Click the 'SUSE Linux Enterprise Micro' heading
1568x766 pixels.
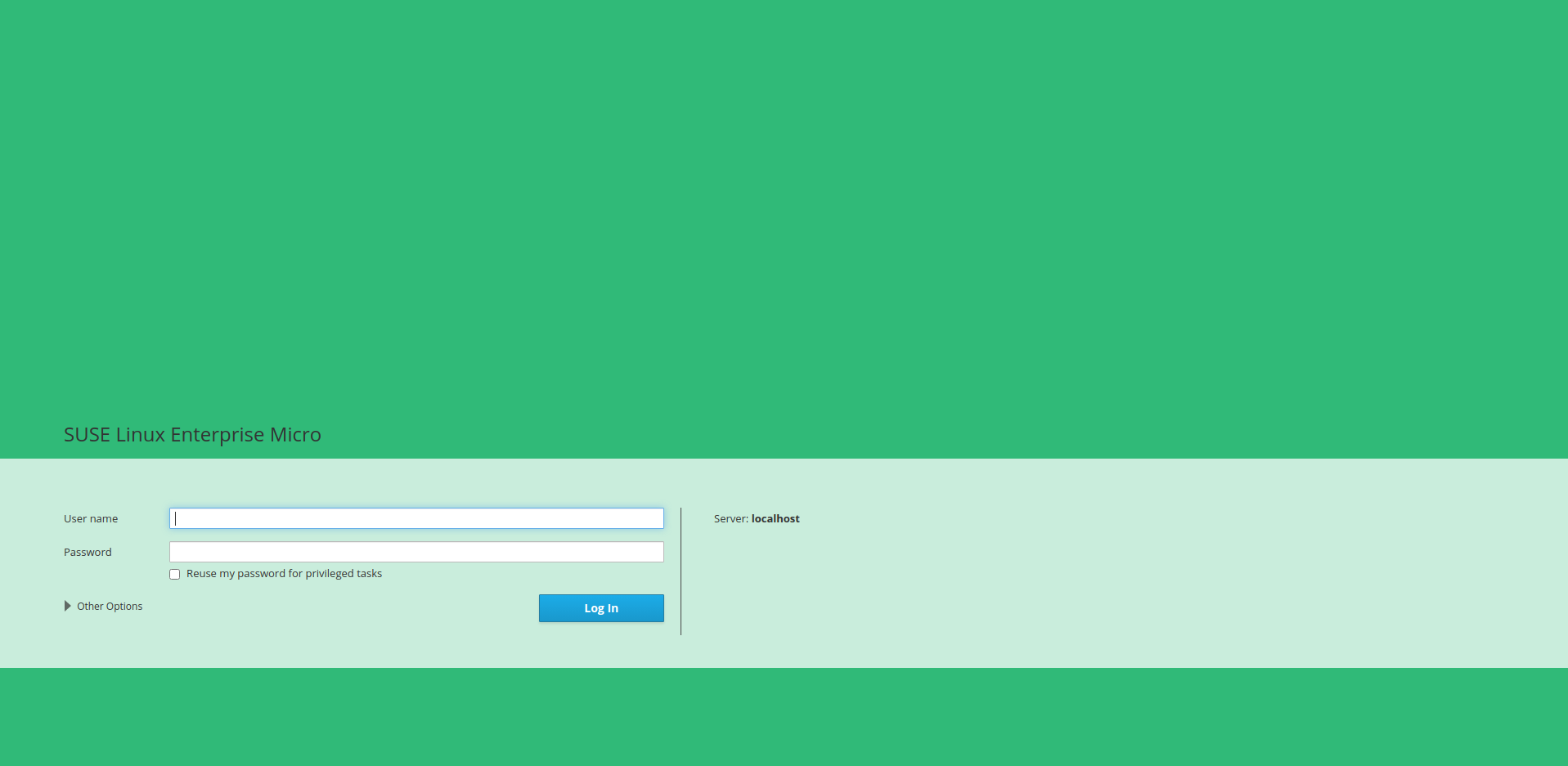pyautogui.click(x=192, y=435)
